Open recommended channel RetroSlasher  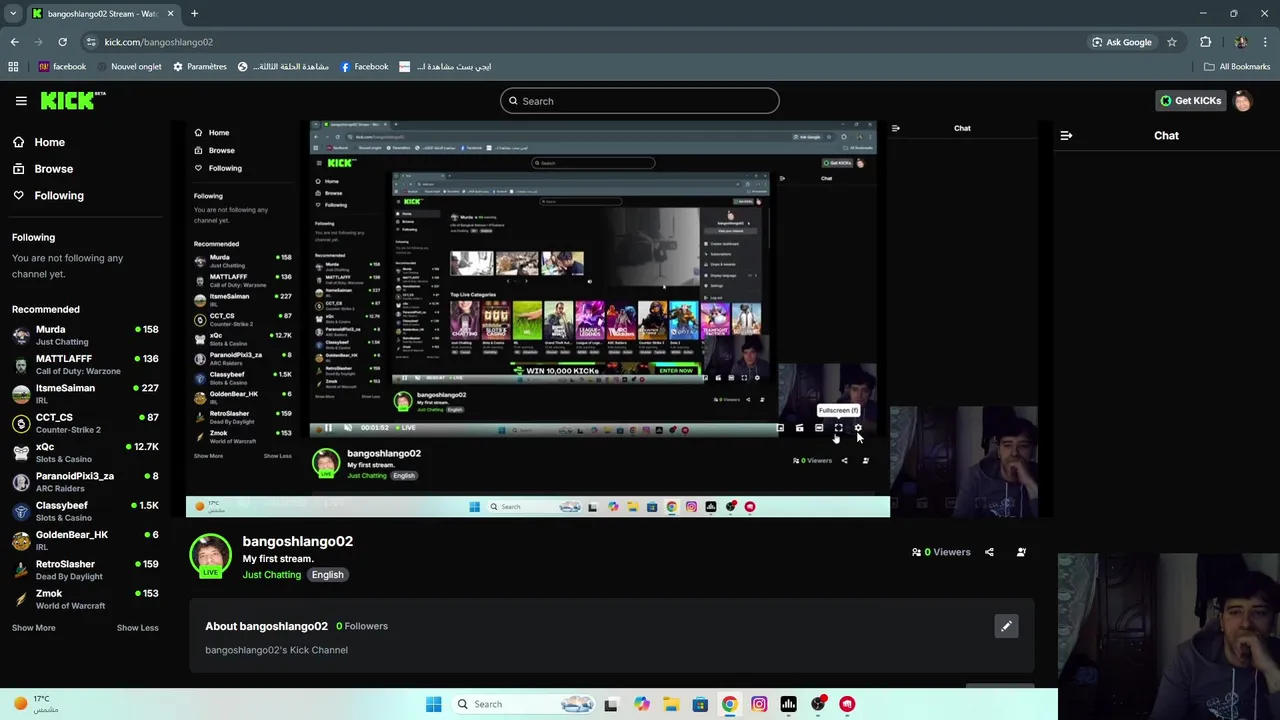[x=85, y=570]
